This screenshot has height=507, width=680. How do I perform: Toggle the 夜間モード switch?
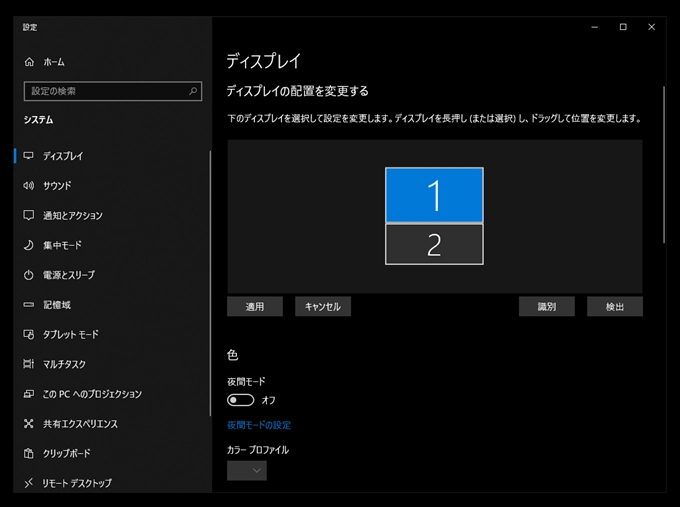pos(240,400)
